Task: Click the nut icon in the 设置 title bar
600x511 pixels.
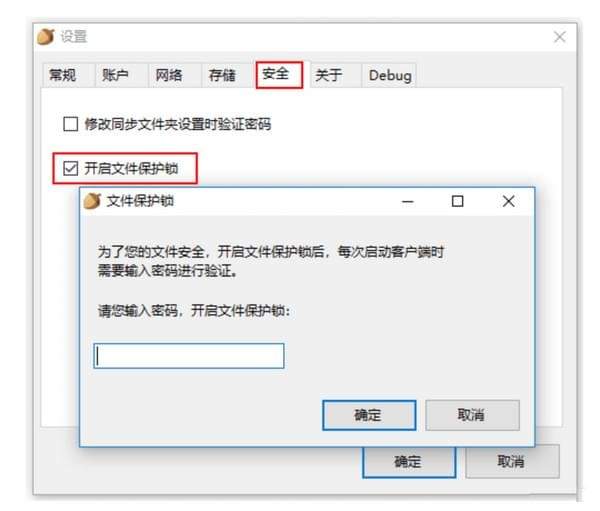Action: pos(46,37)
